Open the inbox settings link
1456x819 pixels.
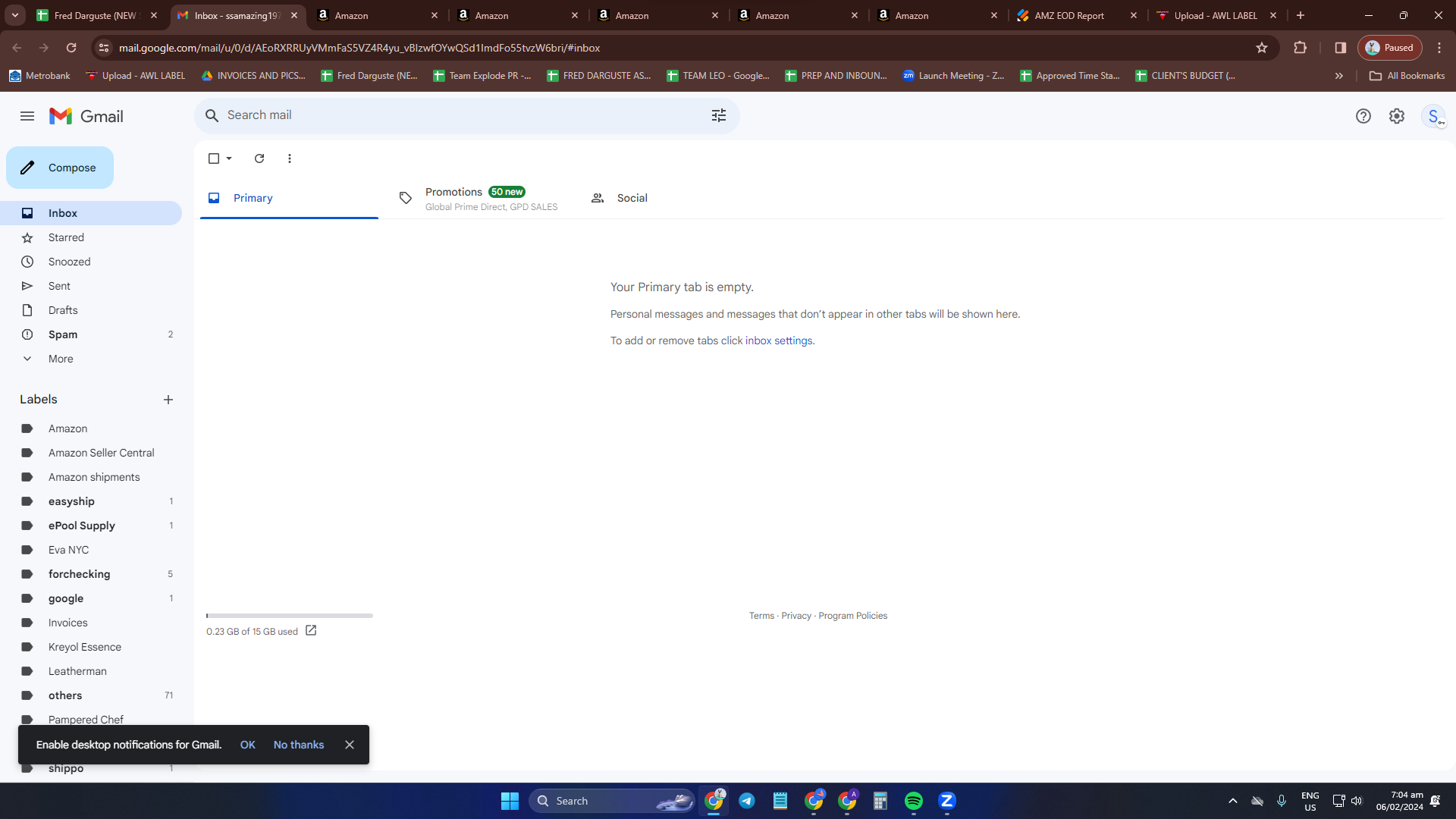(x=779, y=340)
